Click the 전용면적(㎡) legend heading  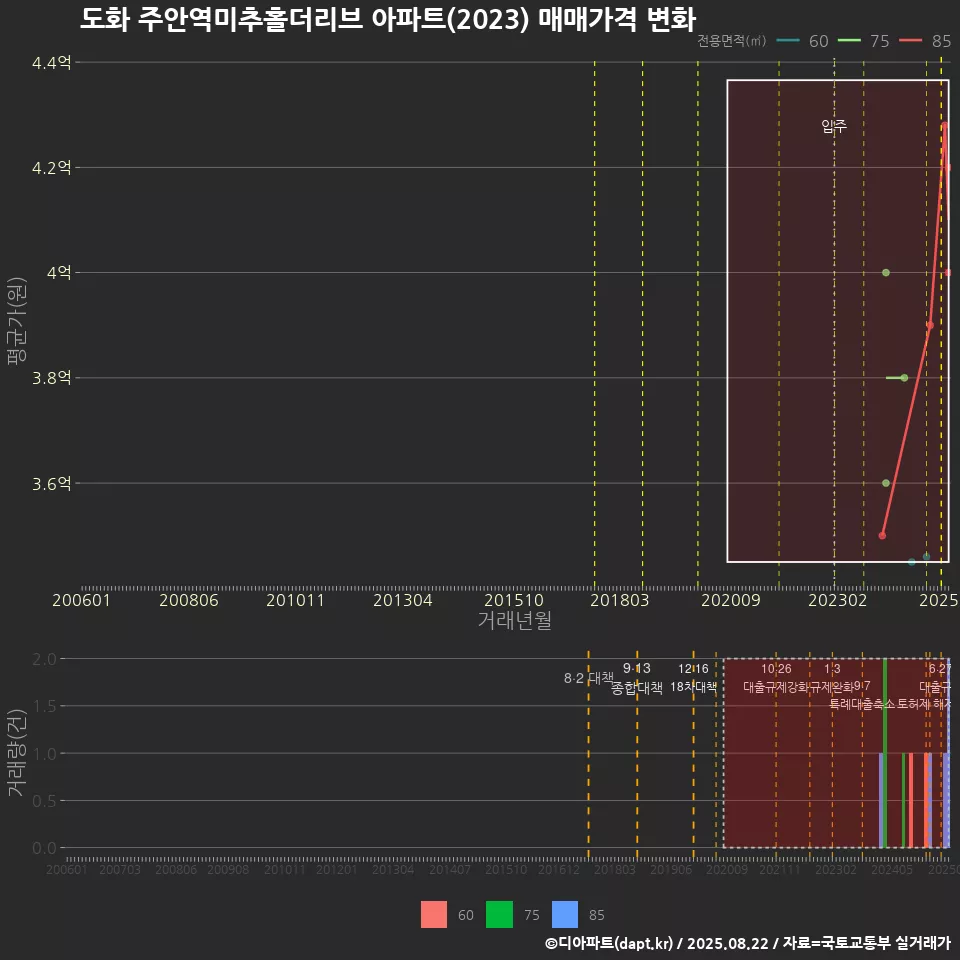(732, 41)
